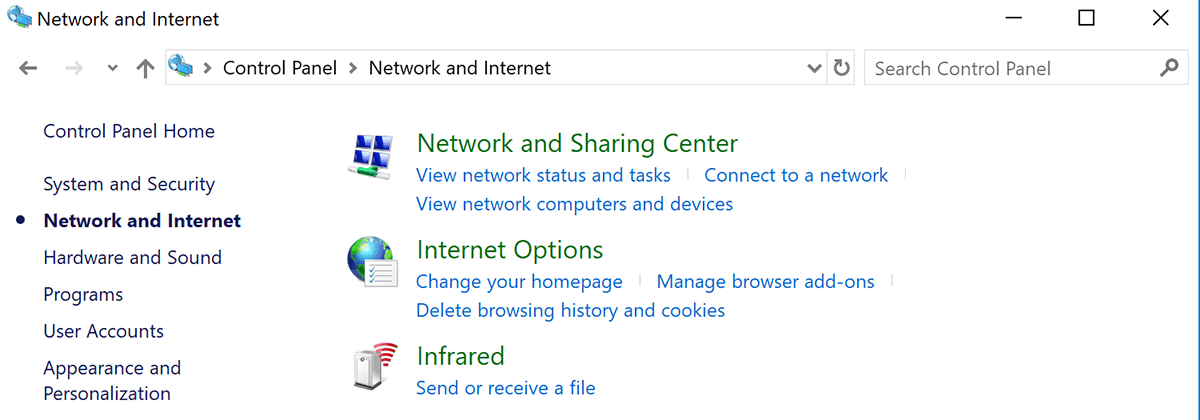
Task: Click the Control Panel address bar icon
Action: click(181, 68)
